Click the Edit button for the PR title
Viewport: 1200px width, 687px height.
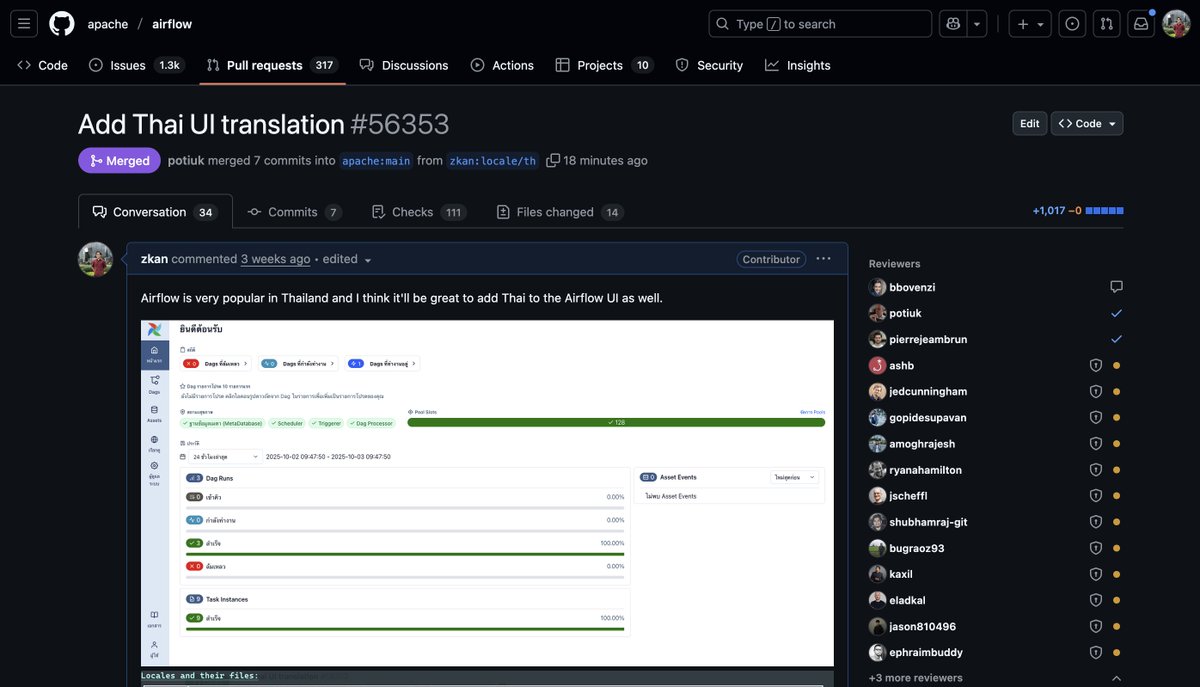coord(1029,123)
